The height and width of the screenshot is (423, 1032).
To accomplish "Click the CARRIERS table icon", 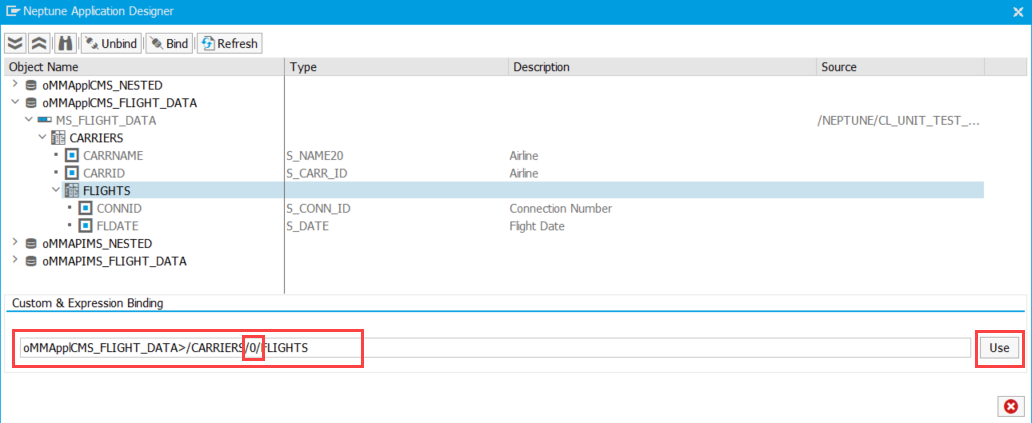I will (58, 138).
